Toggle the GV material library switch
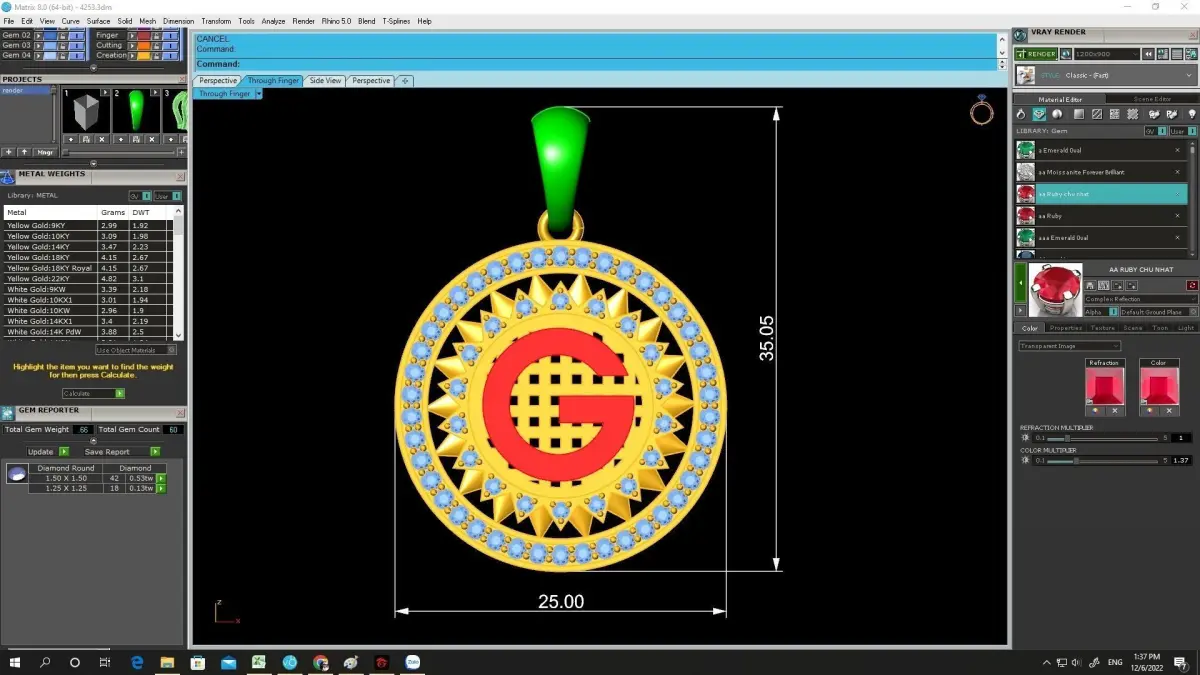This screenshot has width=1200, height=675. pos(1155,131)
